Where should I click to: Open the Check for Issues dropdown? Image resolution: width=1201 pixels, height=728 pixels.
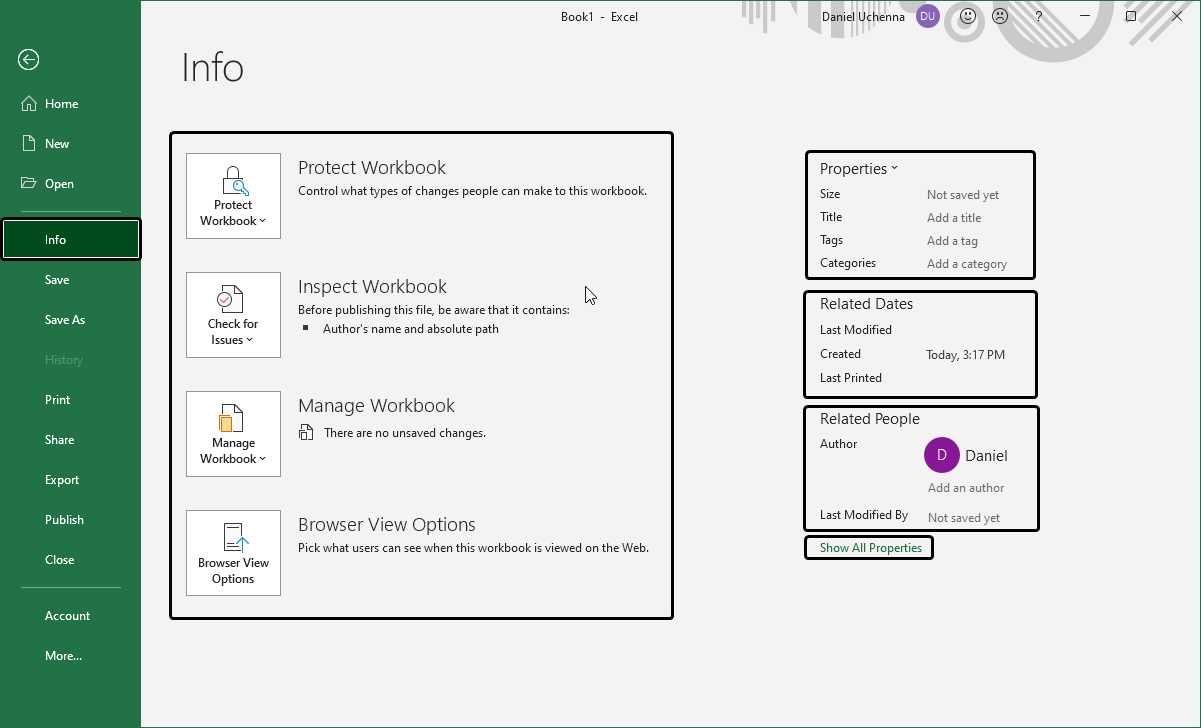(233, 315)
